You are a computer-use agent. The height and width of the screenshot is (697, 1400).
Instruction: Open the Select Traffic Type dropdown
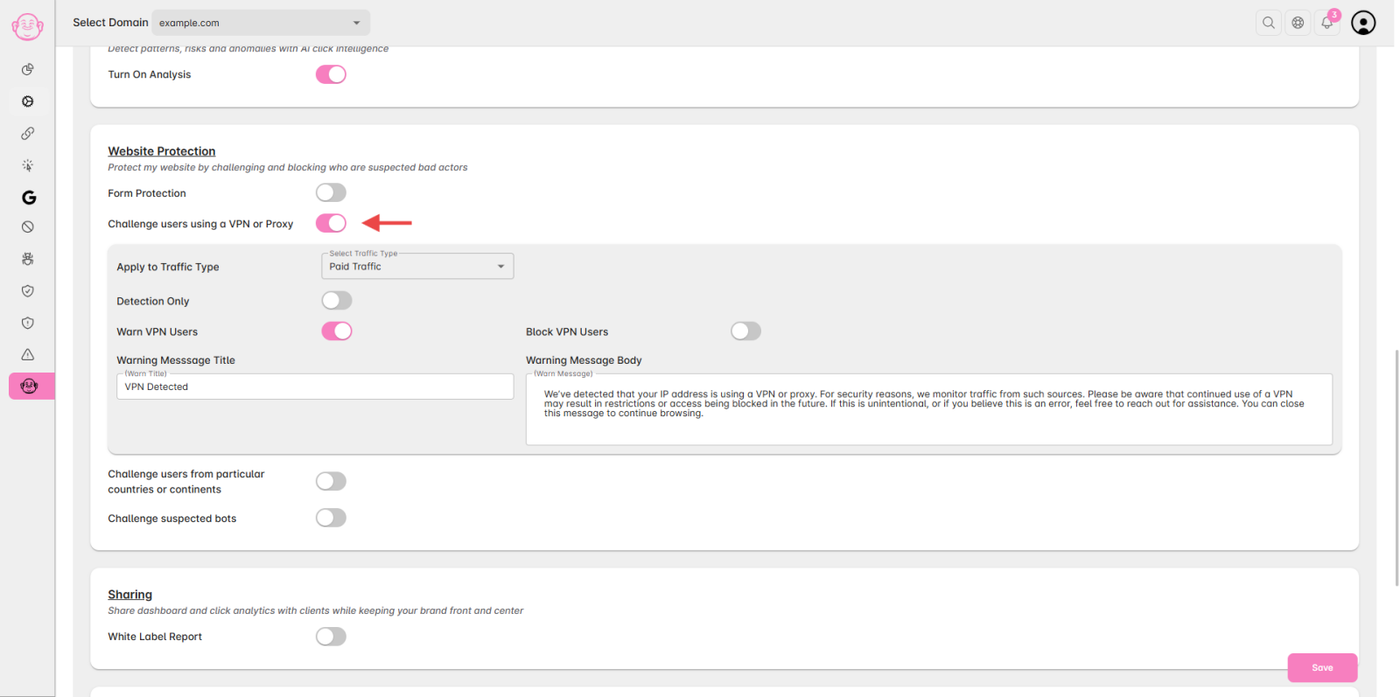(417, 266)
